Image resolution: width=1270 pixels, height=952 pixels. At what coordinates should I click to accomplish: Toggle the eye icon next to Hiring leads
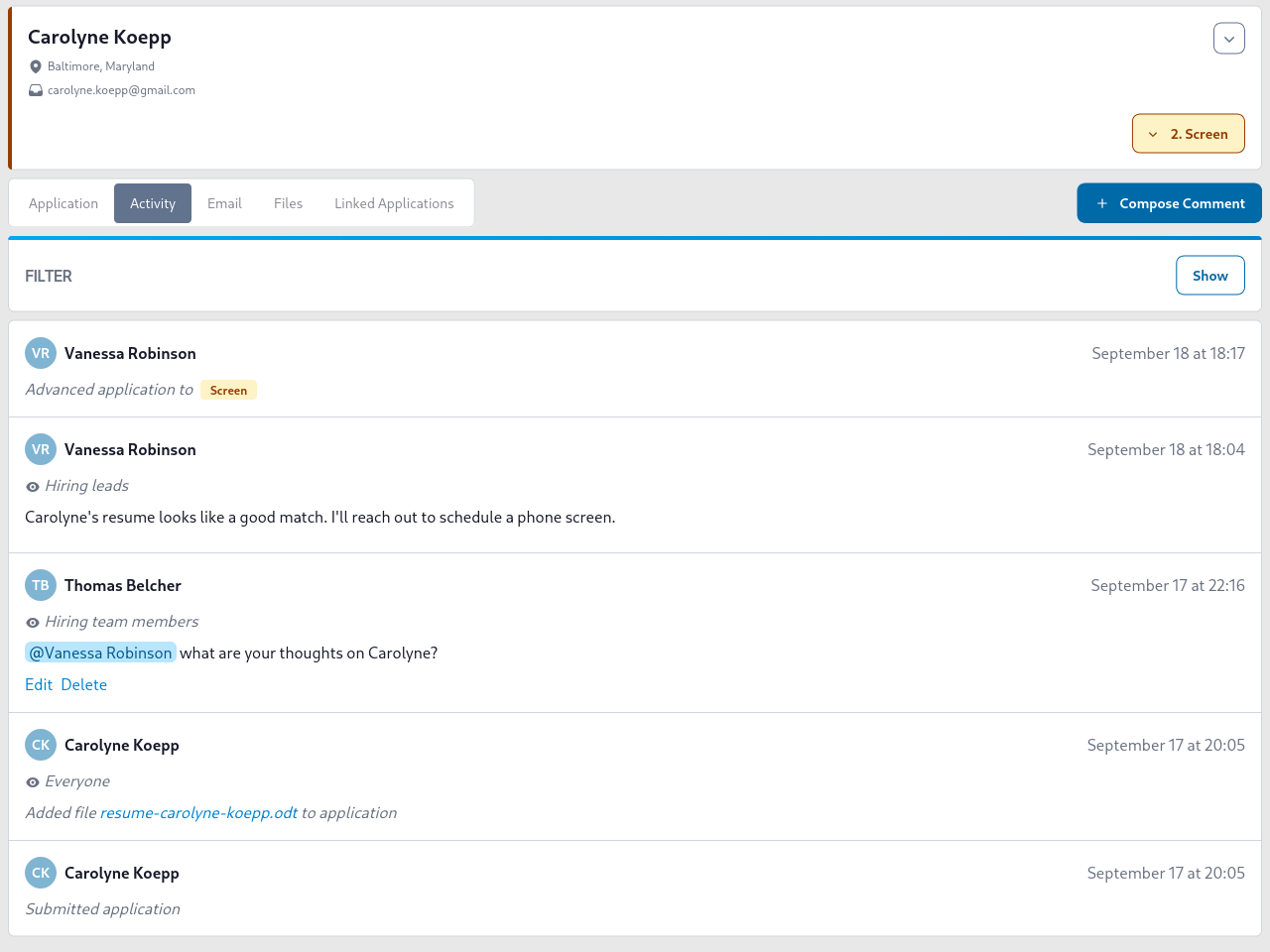[x=31, y=486]
